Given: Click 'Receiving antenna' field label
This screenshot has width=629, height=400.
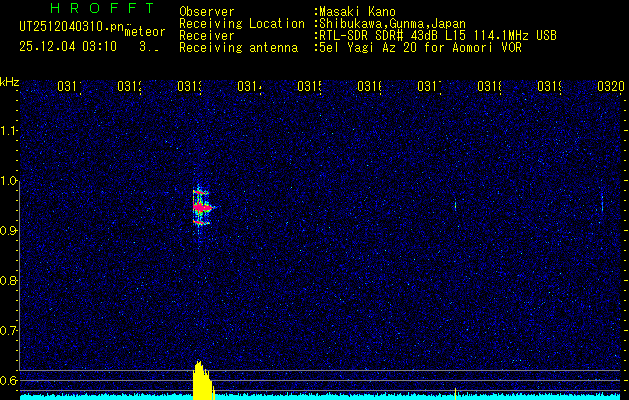Looking at the screenshot, I should (238, 48).
